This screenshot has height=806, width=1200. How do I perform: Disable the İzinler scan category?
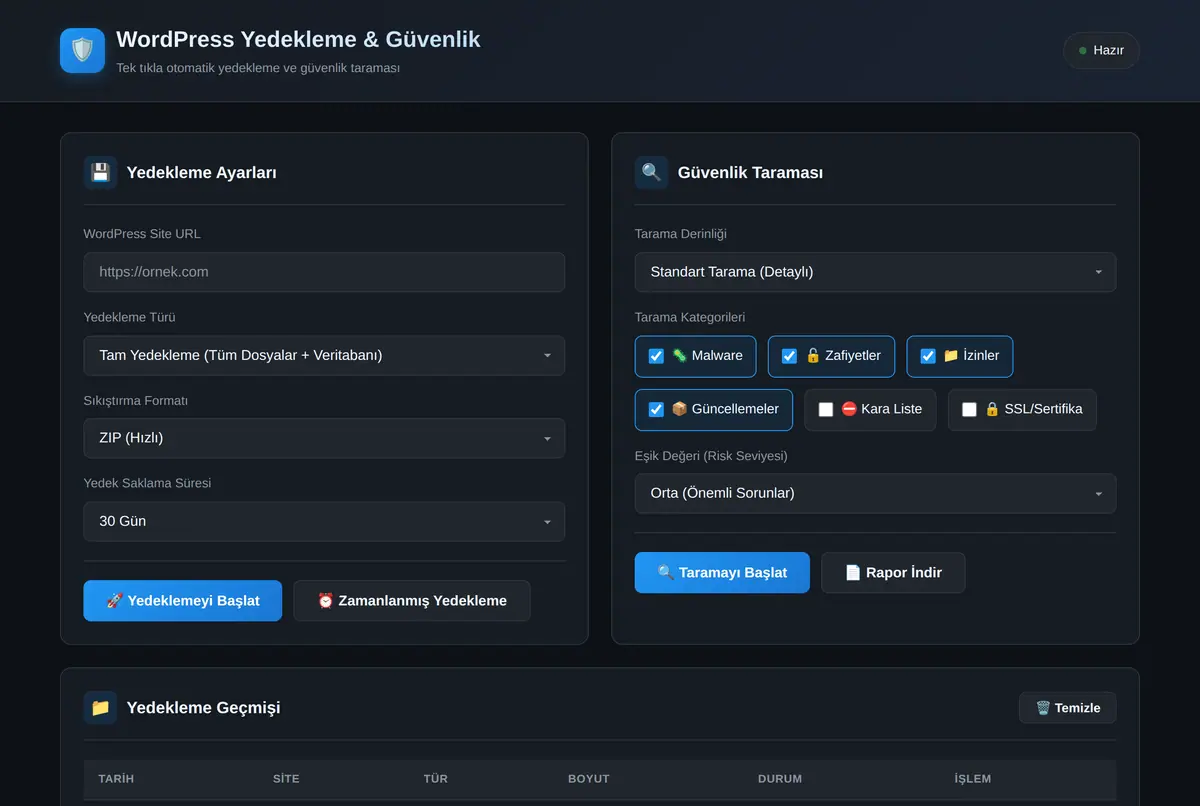[928, 356]
